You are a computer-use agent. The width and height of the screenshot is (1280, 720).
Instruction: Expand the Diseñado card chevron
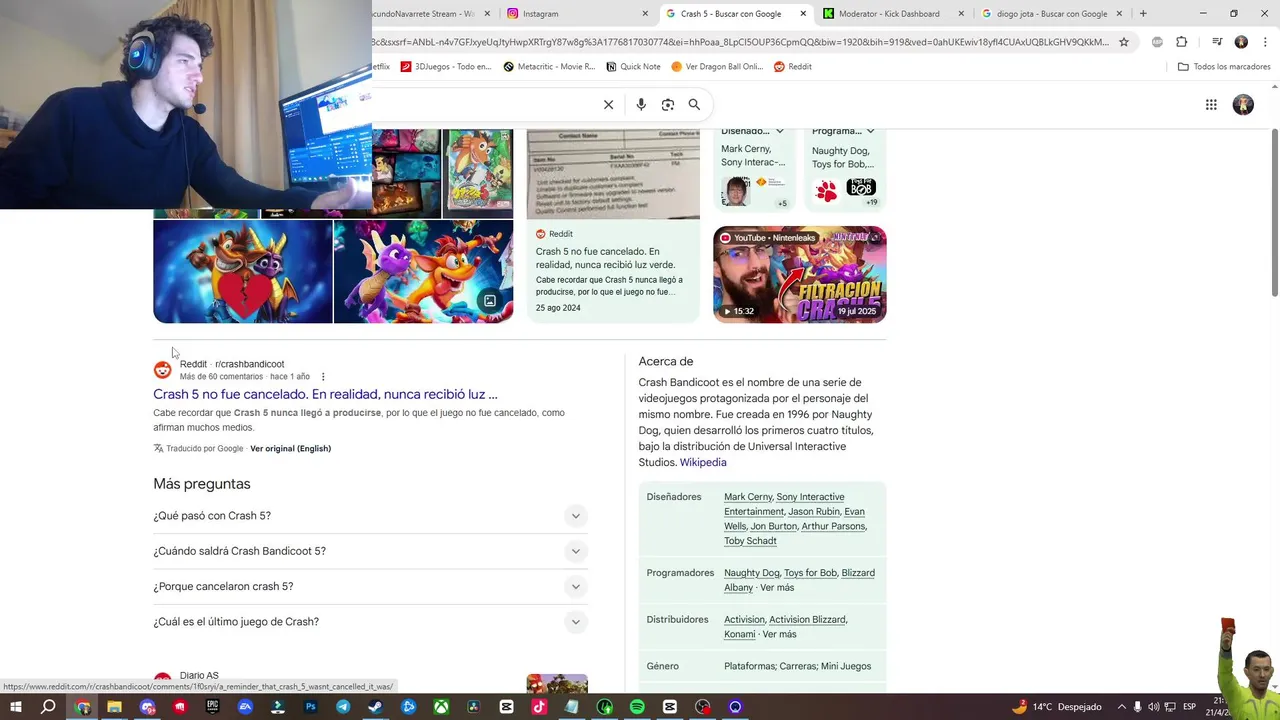pyautogui.click(x=780, y=131)
